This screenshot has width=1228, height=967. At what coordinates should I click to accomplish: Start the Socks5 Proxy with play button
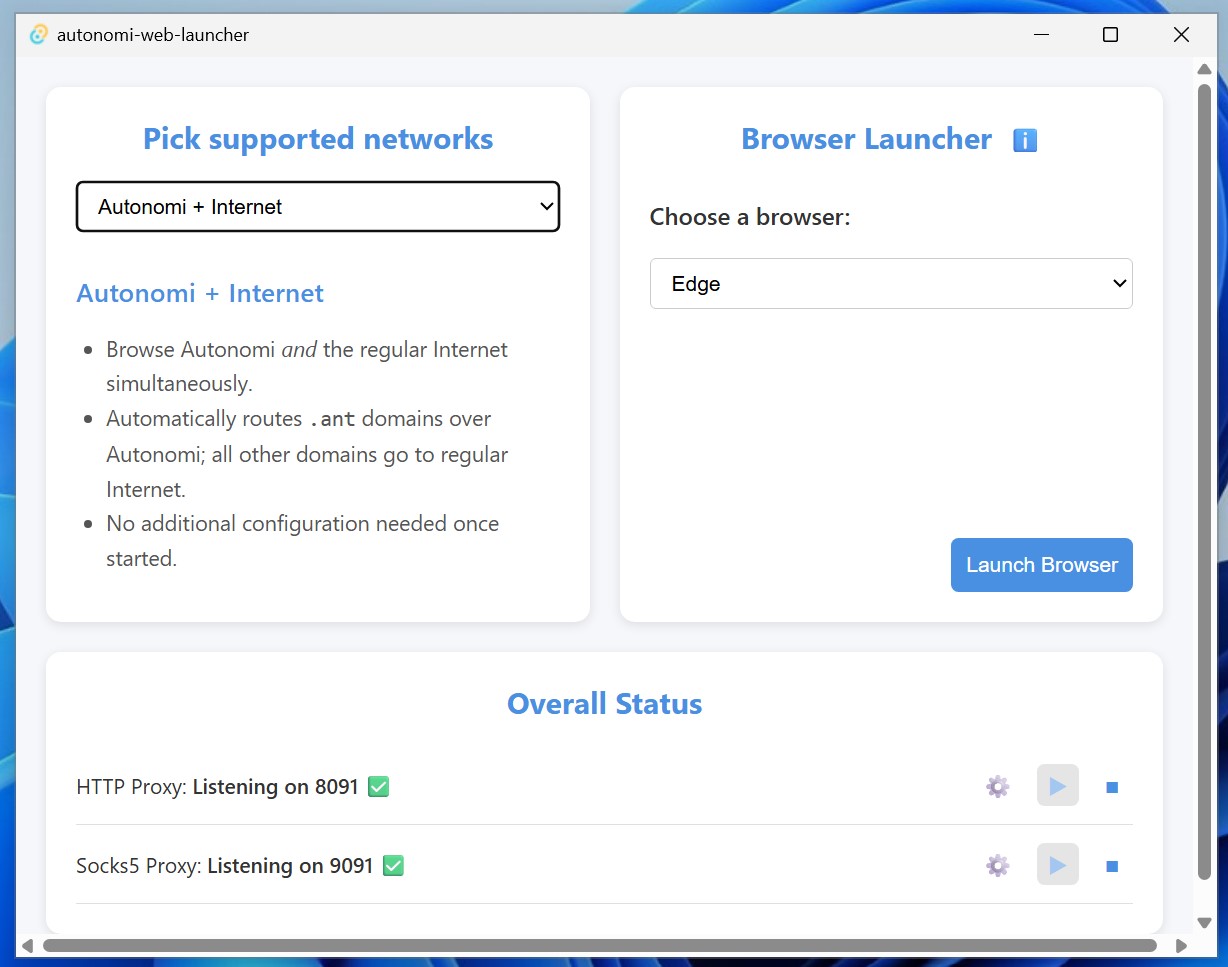pos(1057,865)
